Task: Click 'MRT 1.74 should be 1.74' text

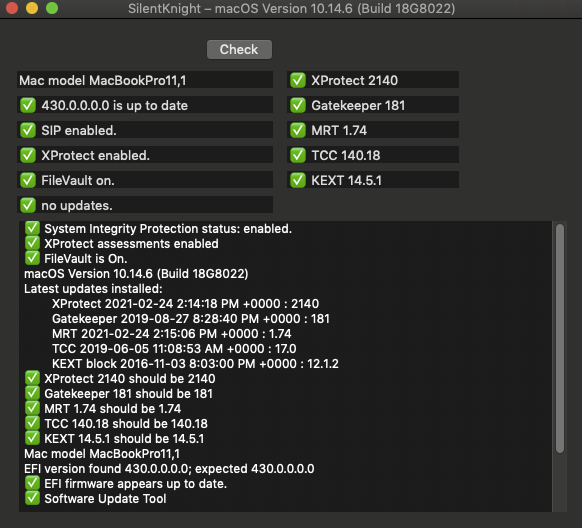Action: tap(113, 409)
